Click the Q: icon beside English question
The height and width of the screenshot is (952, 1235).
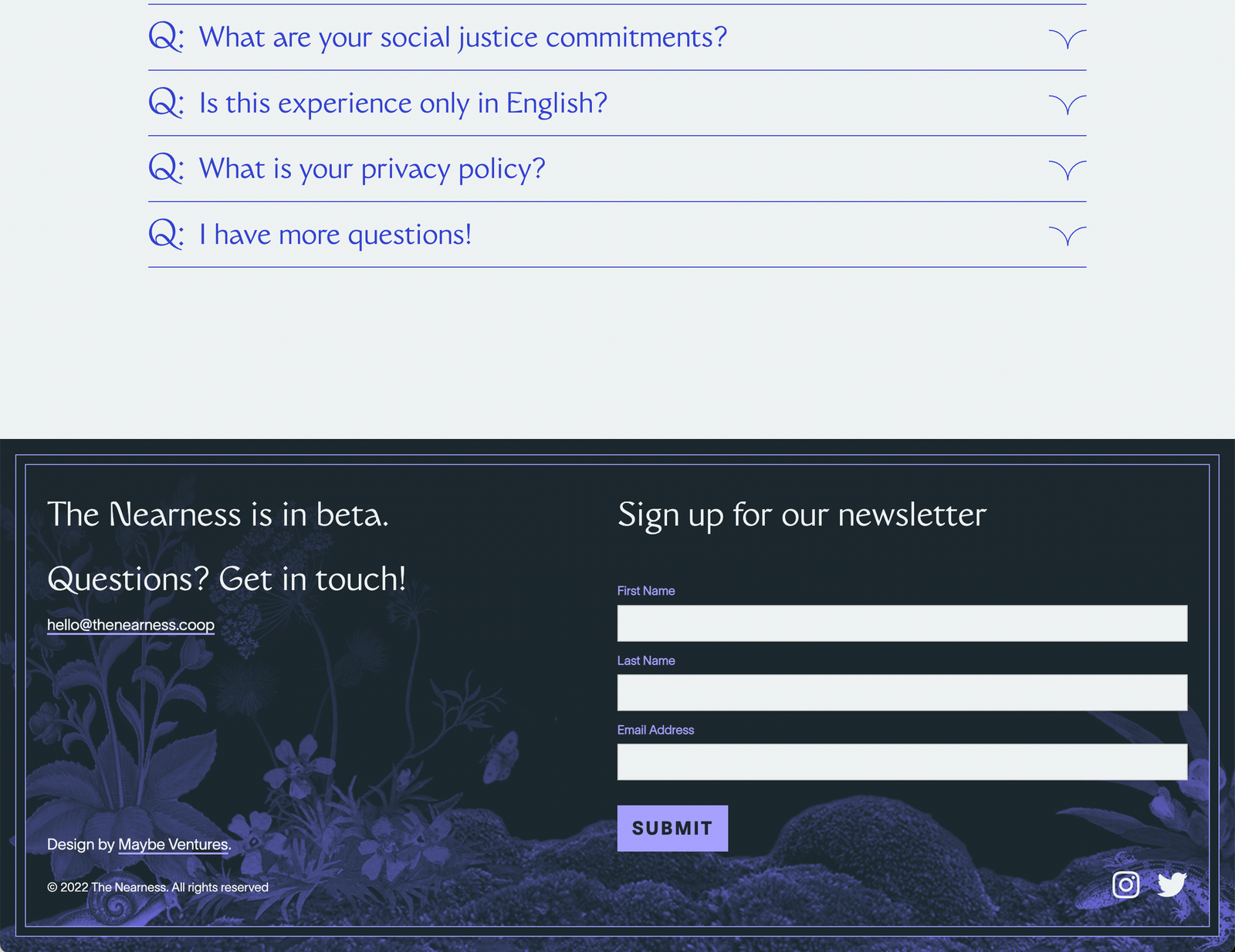166,103
